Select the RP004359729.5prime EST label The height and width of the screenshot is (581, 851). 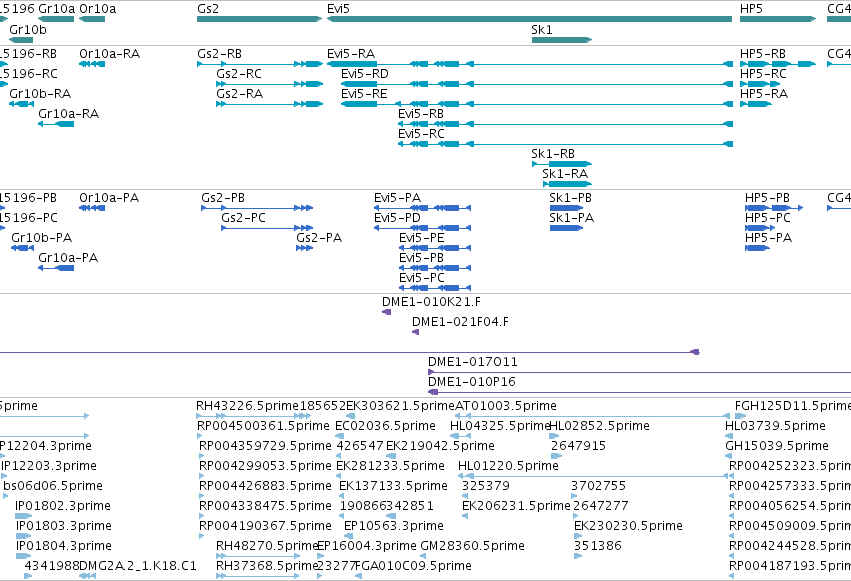(265, 446)
